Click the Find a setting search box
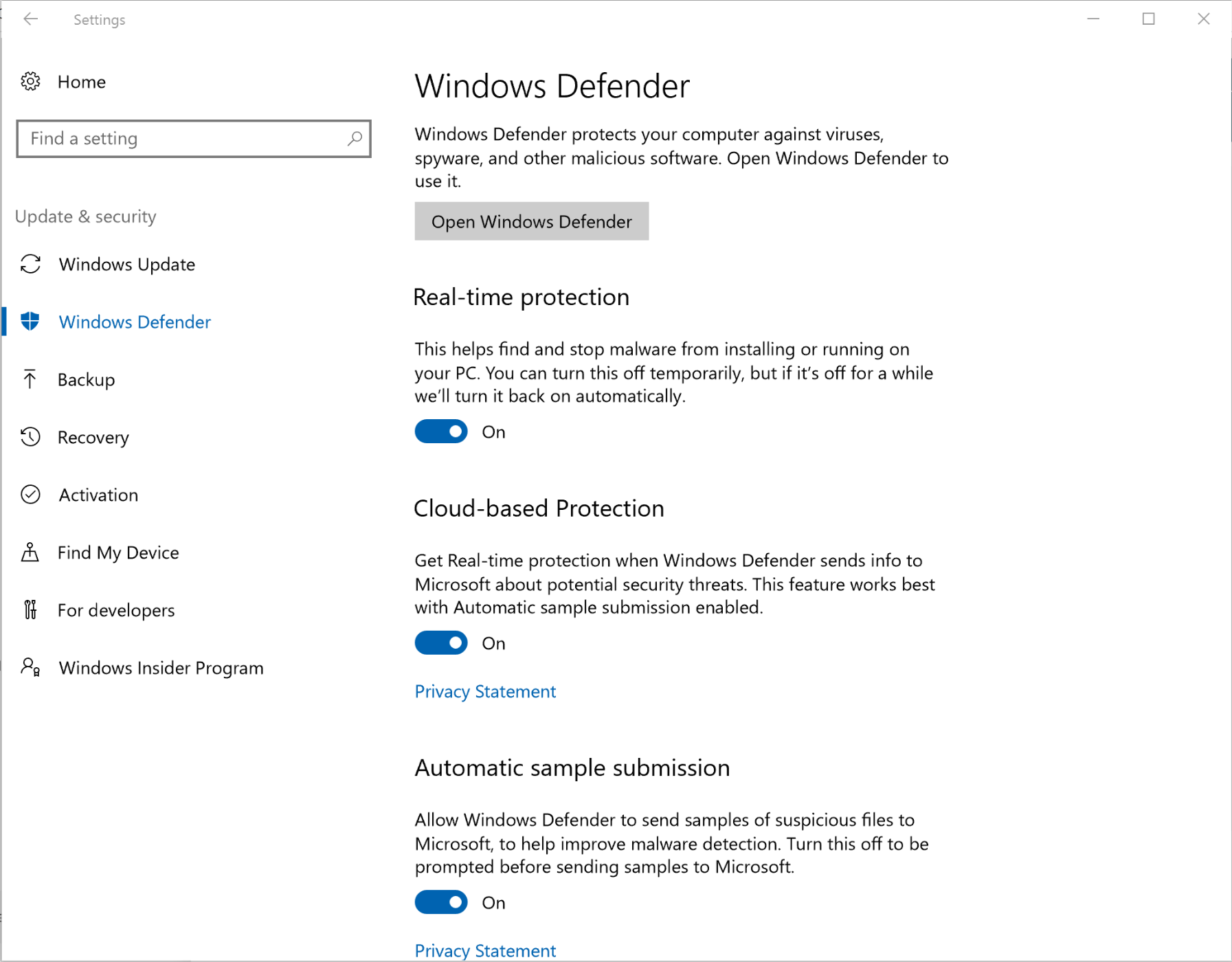 [194, 139]
